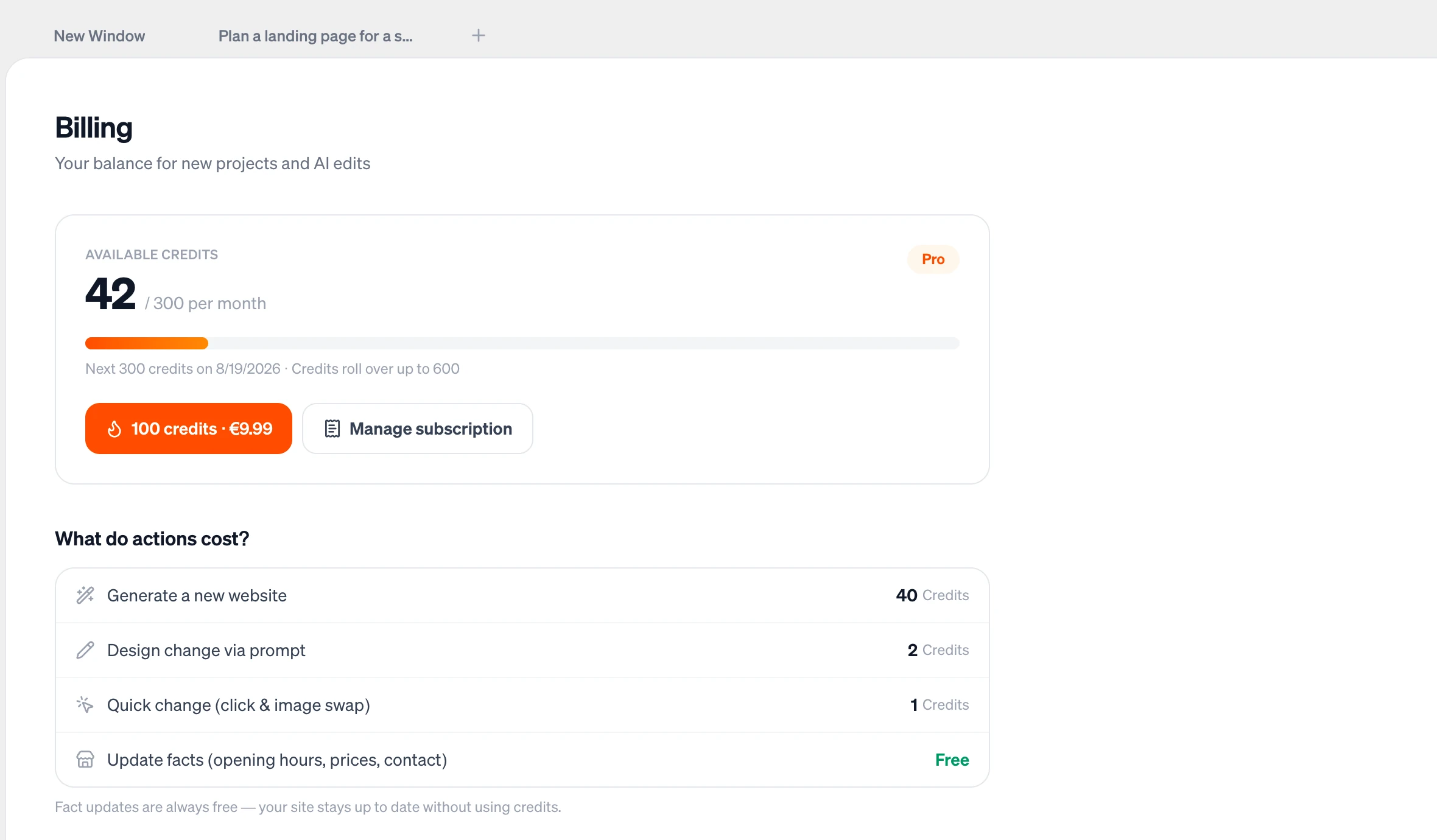Select 'Design change via prompt' text

[x=206, y=650]
